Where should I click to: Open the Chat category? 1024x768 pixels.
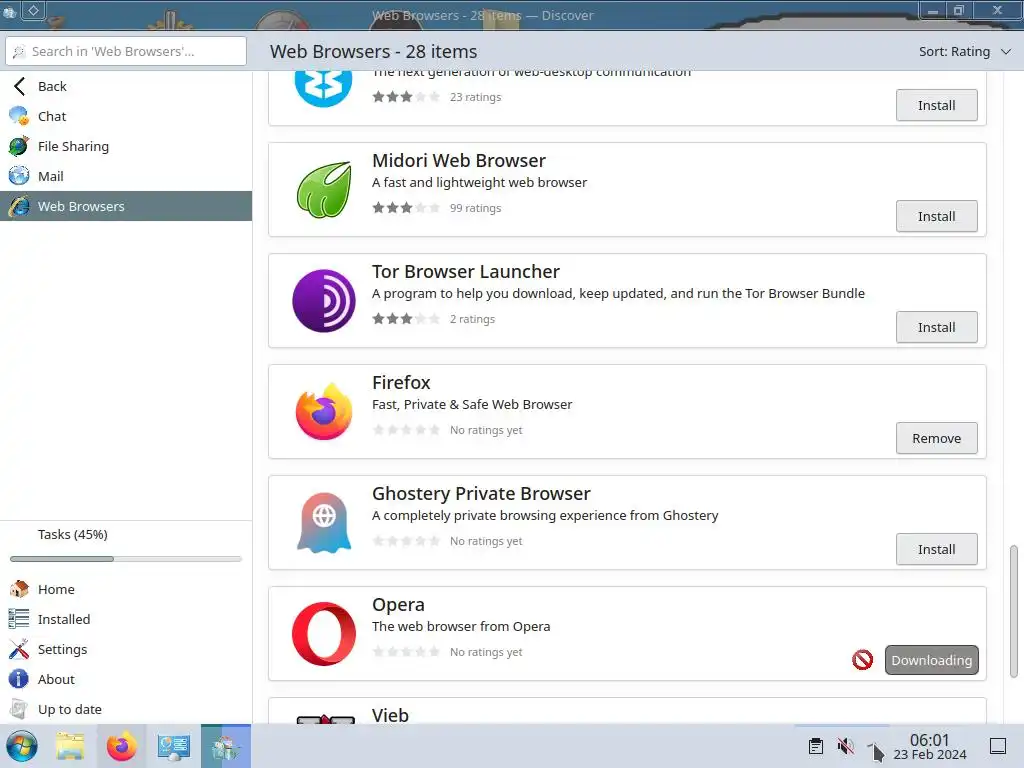[126, 116]
